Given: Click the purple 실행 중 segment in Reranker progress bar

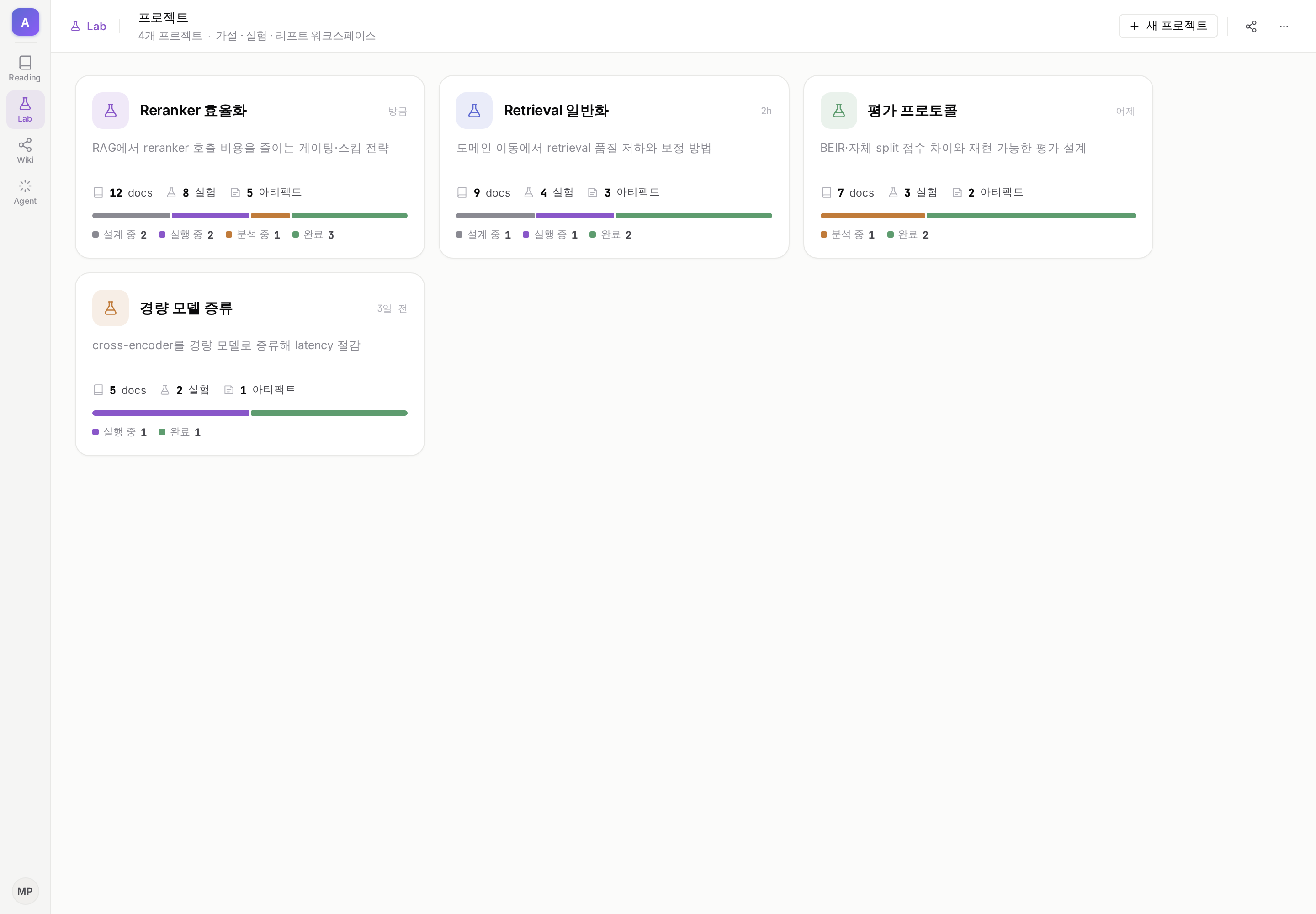Looking at the screenshot, I should click(211, 216).
